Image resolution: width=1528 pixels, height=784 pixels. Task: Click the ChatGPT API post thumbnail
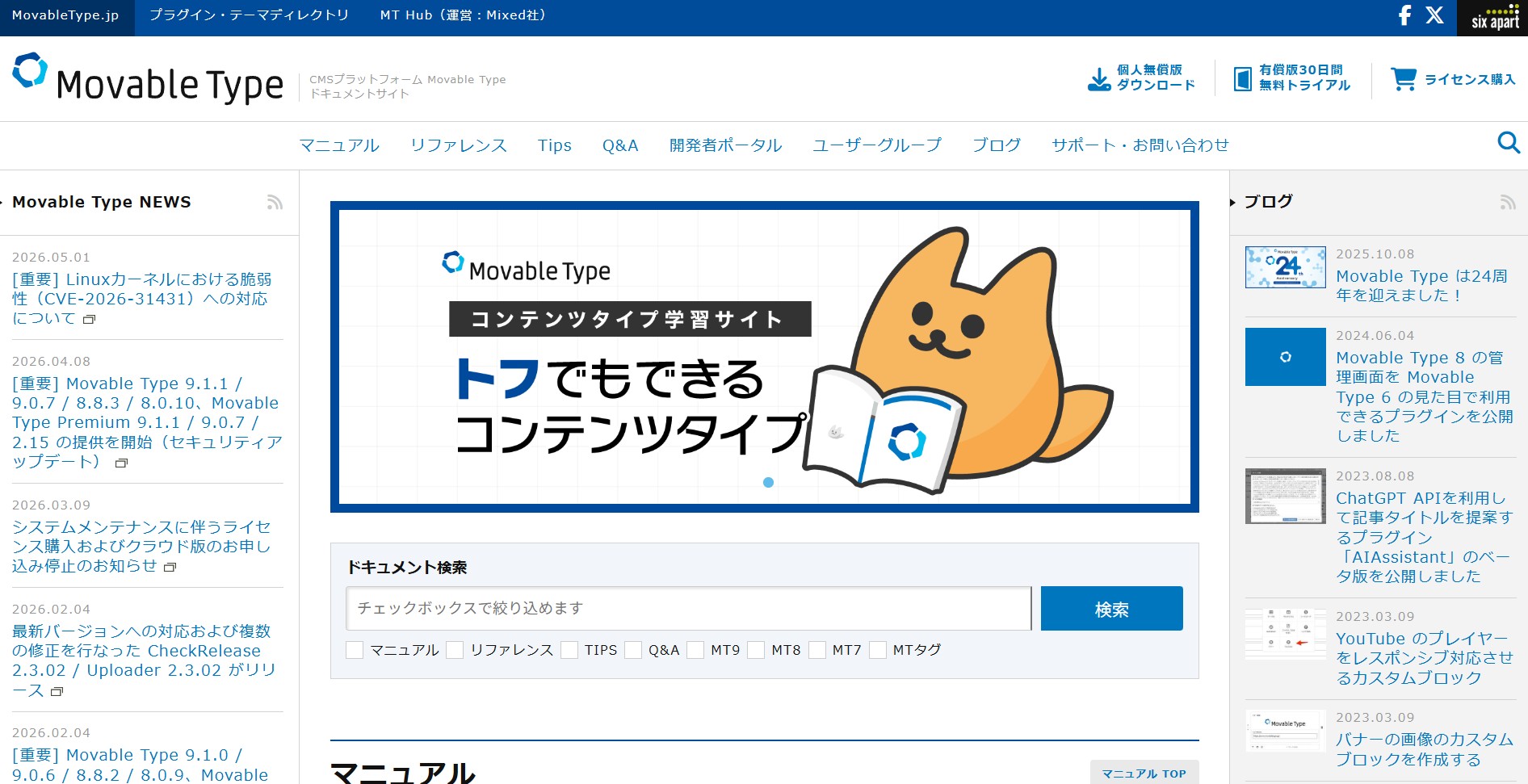pyautogui.click(x=1286, y=496)
